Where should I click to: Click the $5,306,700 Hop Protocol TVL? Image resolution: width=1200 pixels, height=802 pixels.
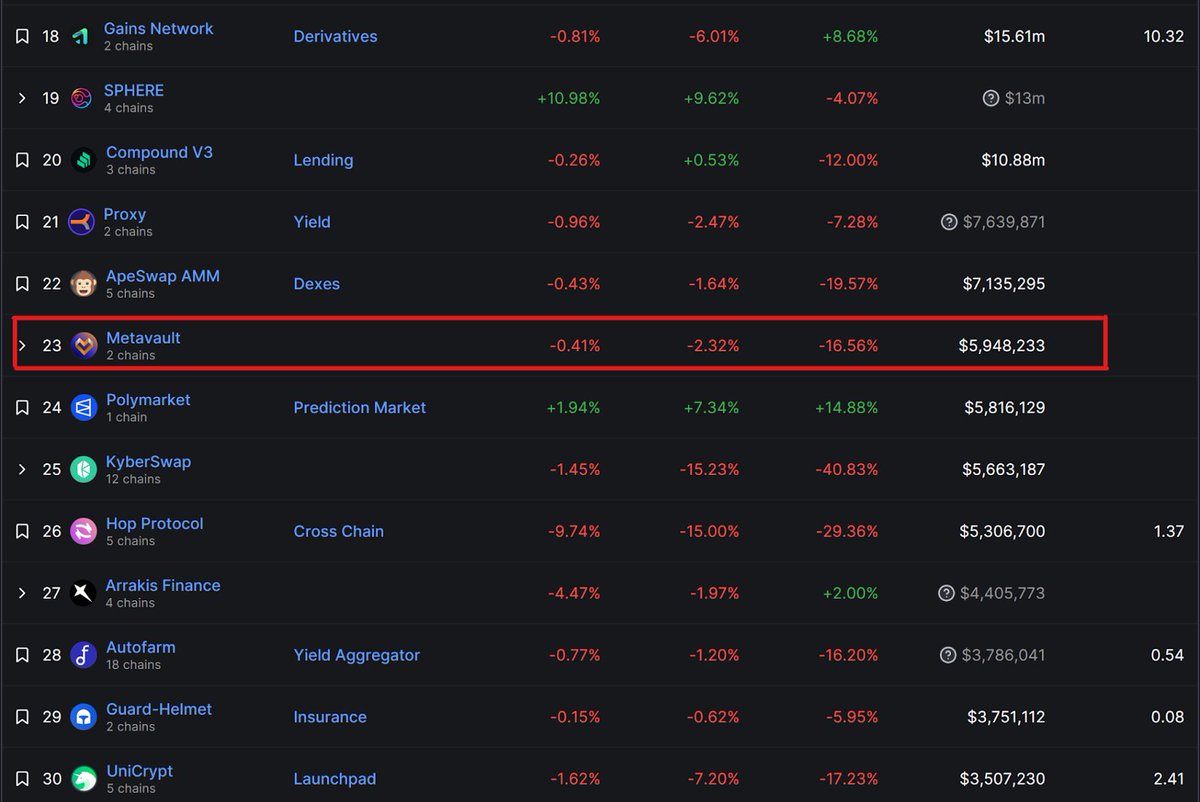[x=1002, y=532]
